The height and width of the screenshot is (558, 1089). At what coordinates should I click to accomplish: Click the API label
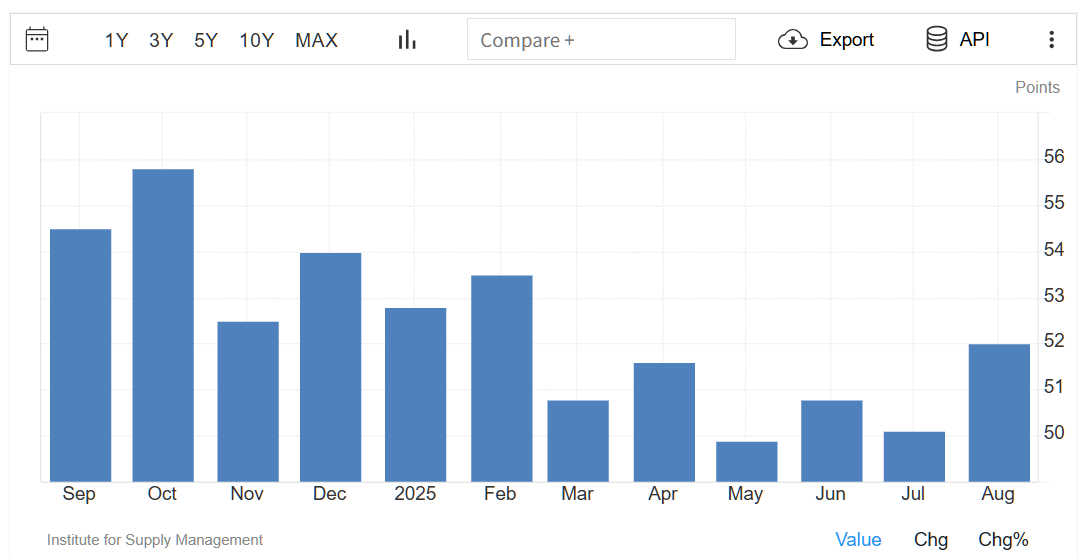point(974,40)
